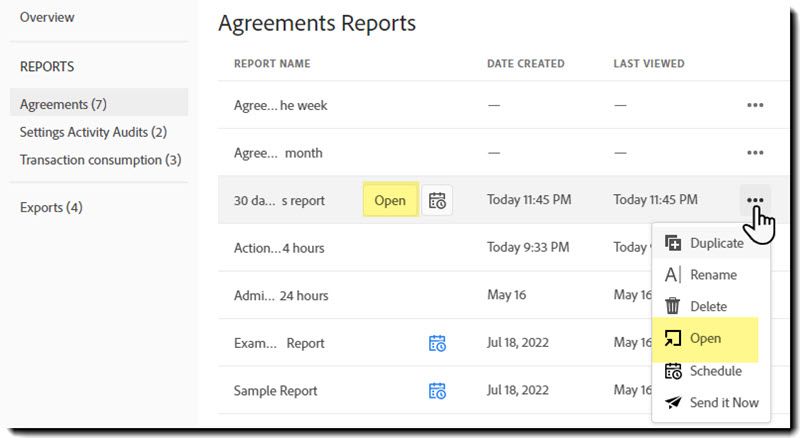The width and height of the screenshot is (800, 438).
Task: Click the blue schedule icon for Sample Report
Action: coord(437,391)
